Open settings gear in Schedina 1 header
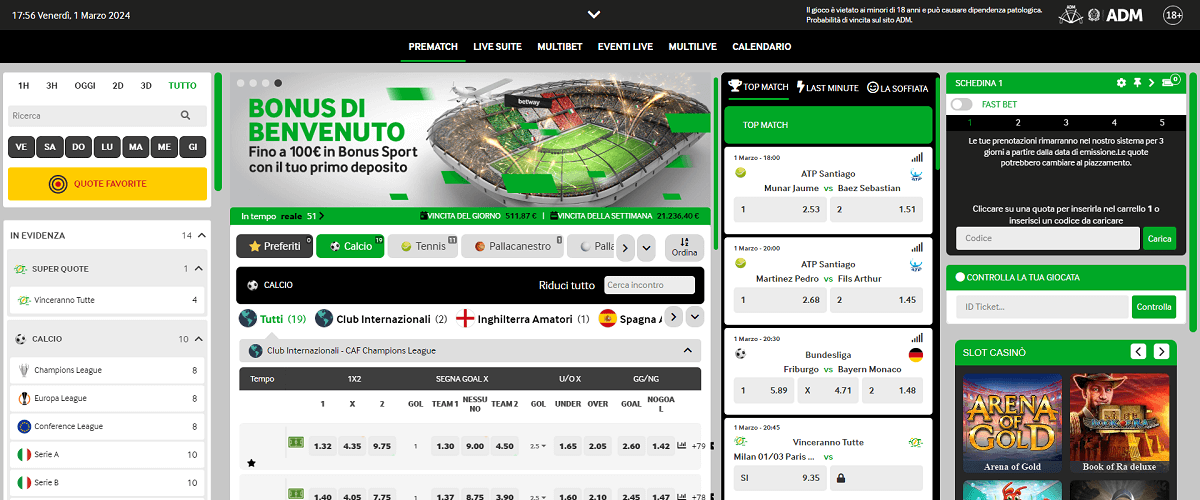Screen dimensions: 1200x500 click(1122, 83)
